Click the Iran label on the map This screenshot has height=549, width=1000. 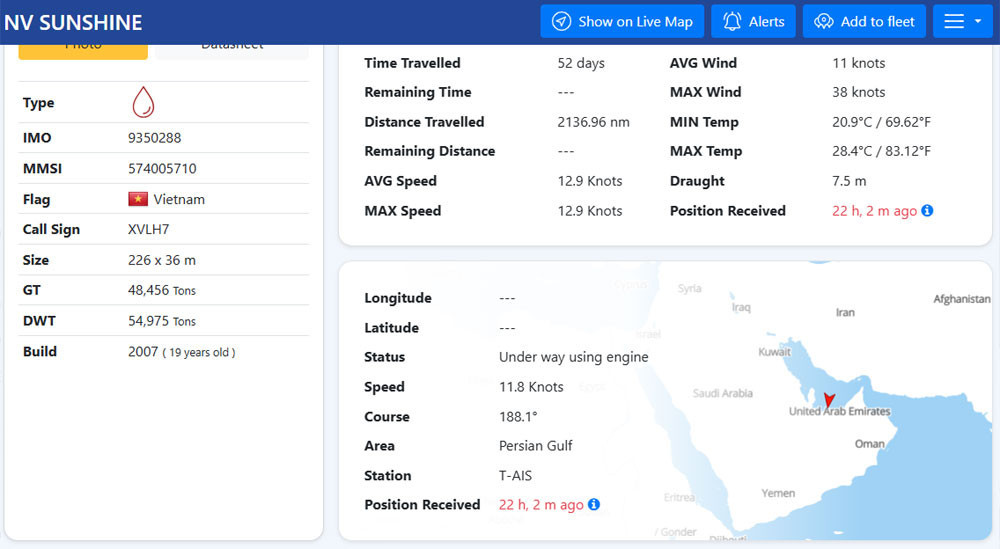click(845, 312)
